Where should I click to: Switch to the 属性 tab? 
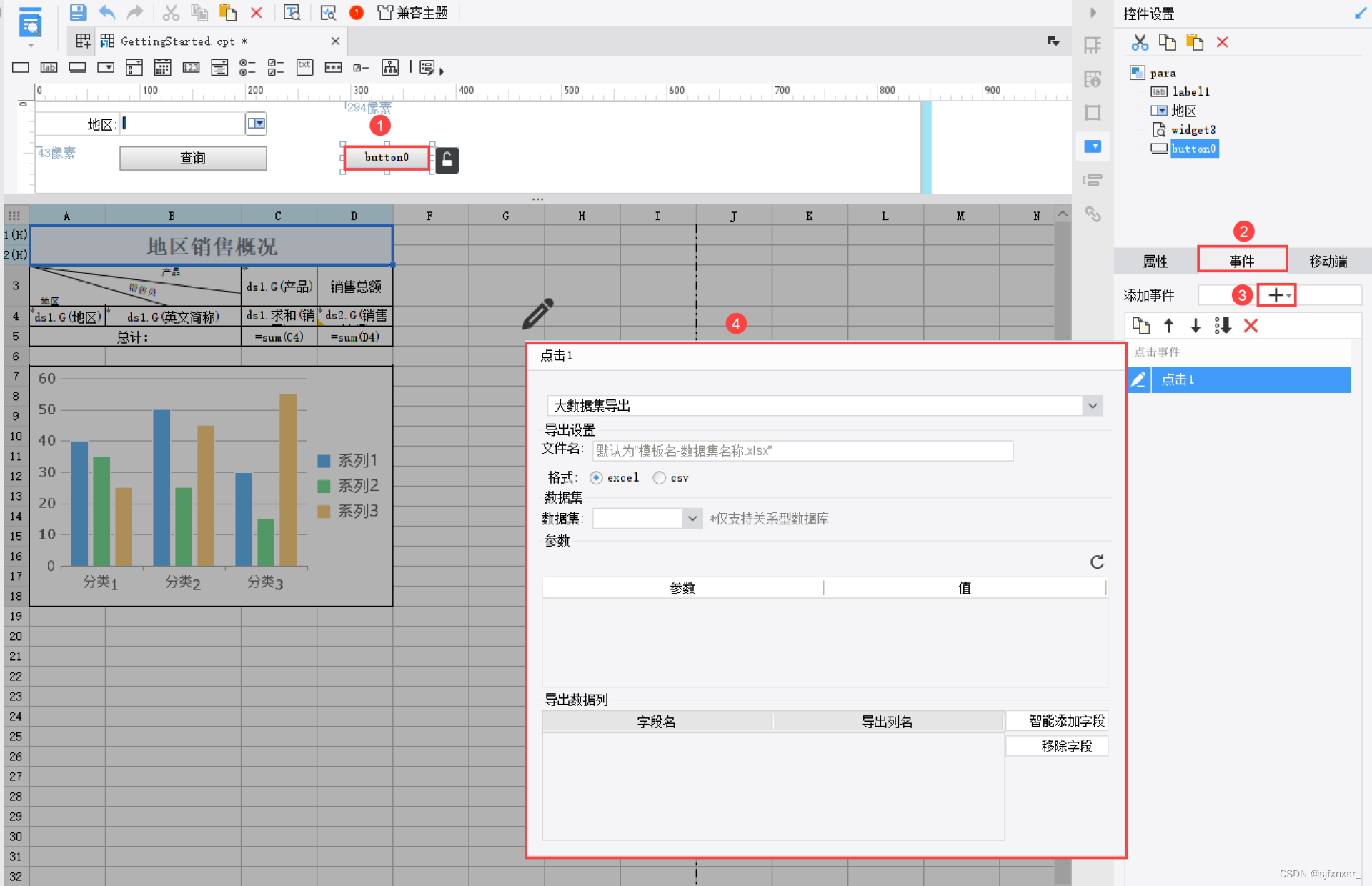(x=1155, y=261)
